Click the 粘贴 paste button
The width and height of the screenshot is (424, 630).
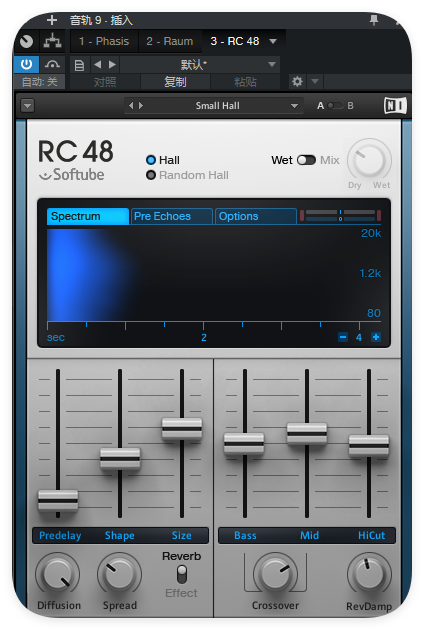pos(245,82)
